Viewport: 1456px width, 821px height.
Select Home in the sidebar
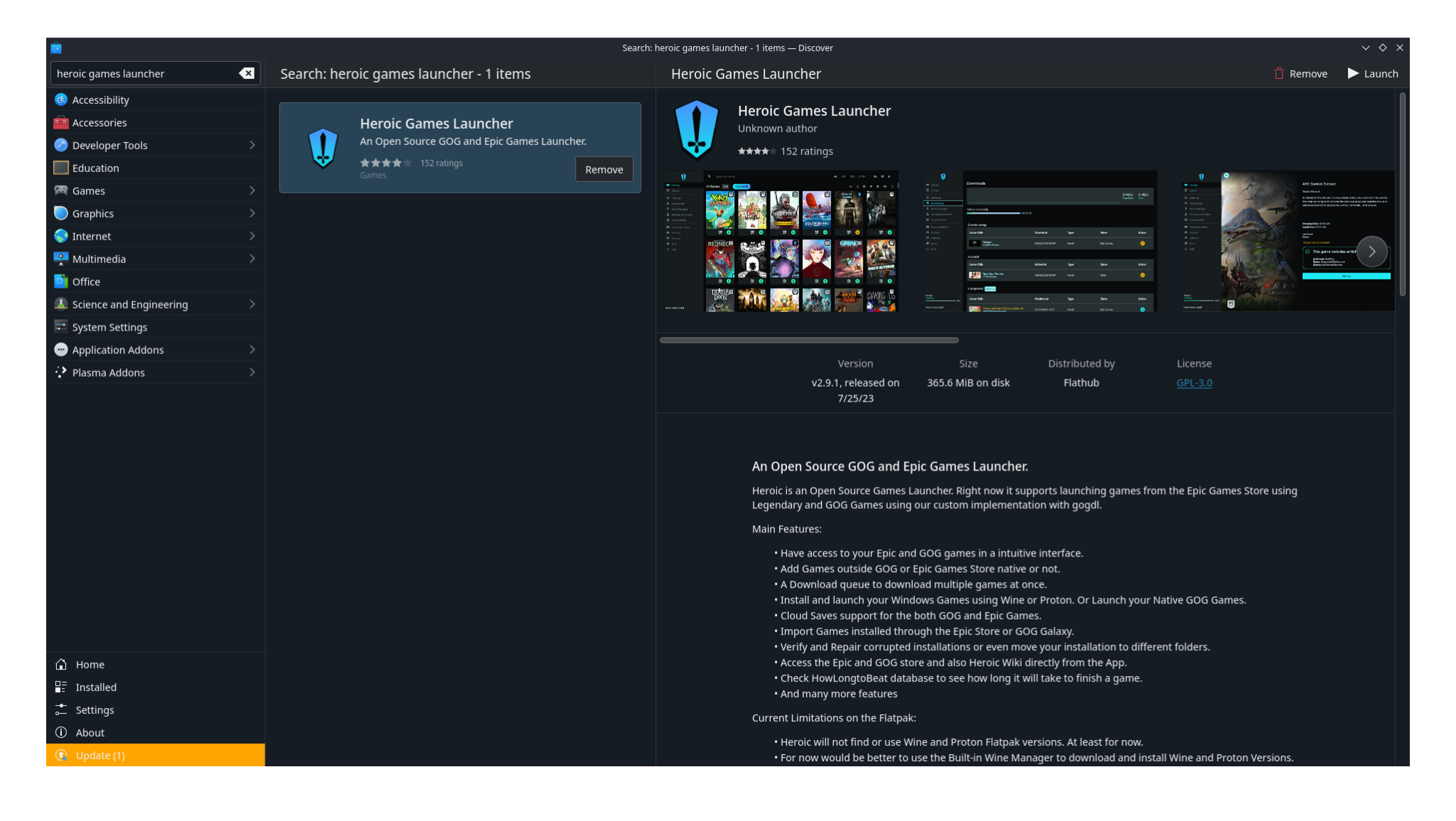[x=90, y=664]
